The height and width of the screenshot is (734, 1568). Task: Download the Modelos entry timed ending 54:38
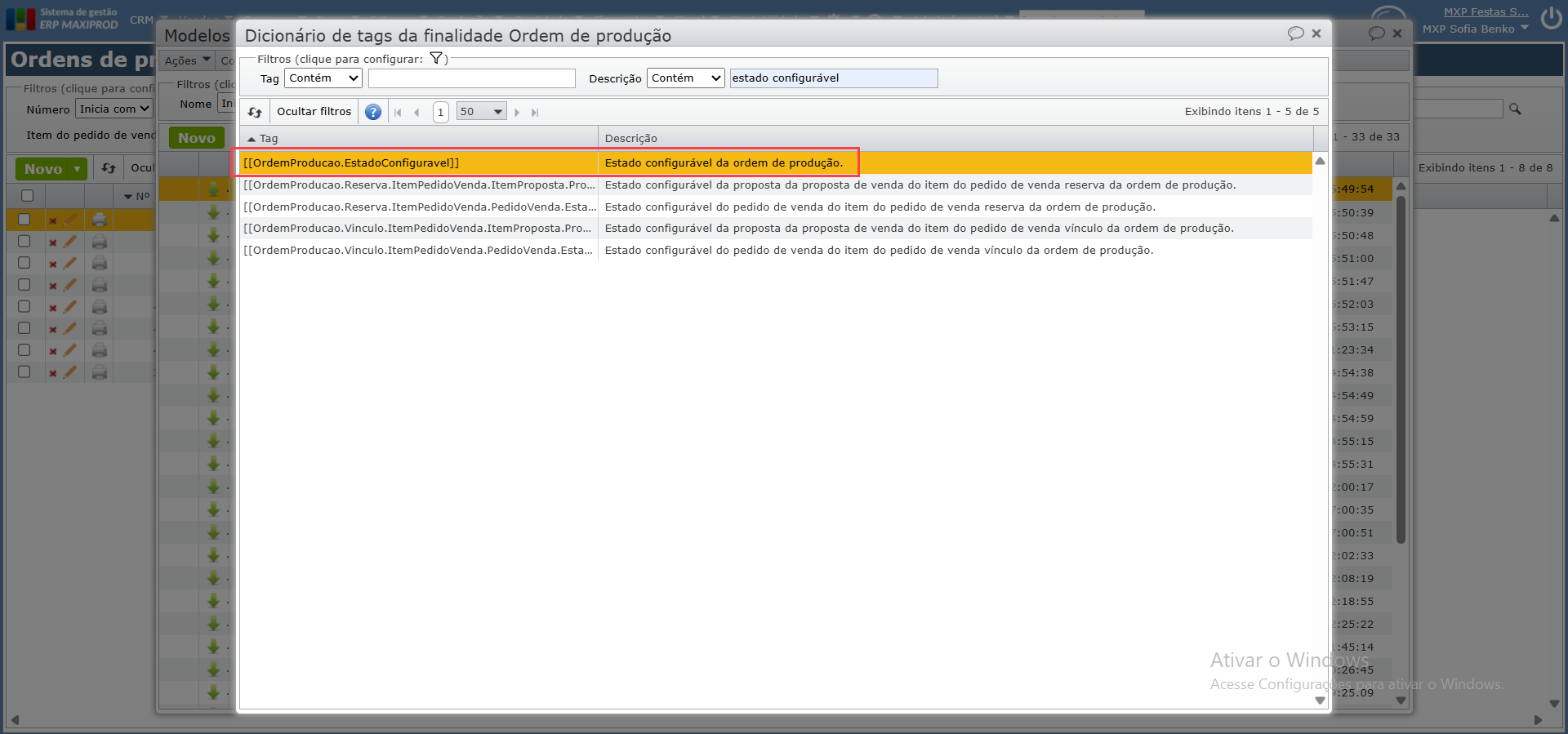point(213,372)
